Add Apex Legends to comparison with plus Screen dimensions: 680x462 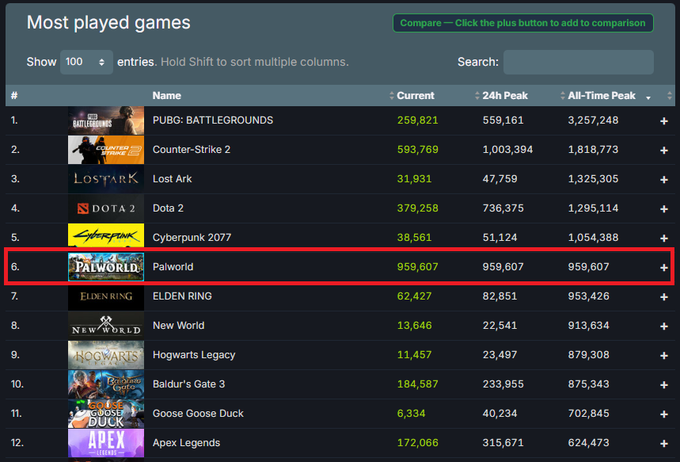pyautogui.click(x=664, y=443)
